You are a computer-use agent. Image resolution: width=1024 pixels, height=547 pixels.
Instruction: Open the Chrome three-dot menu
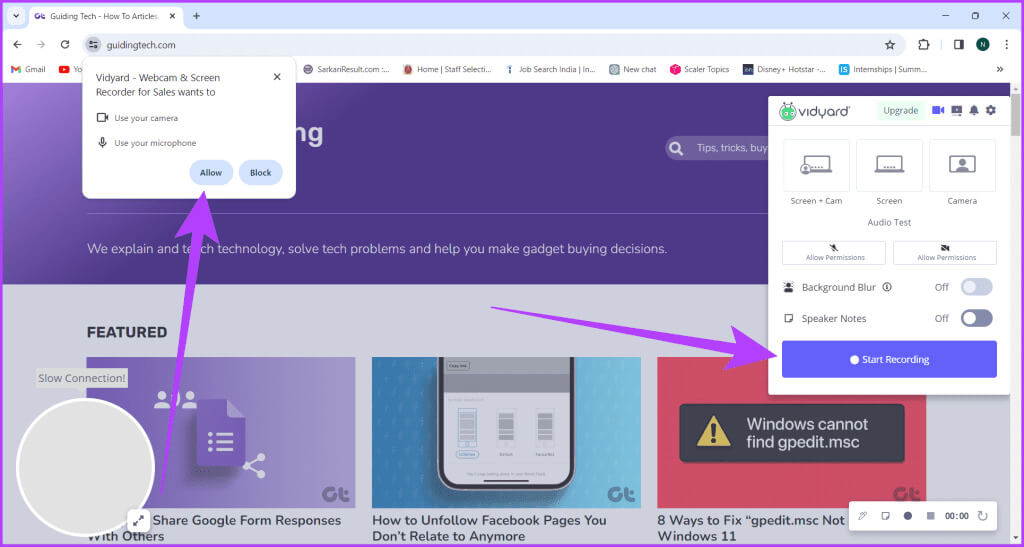tap(1006, 44)
